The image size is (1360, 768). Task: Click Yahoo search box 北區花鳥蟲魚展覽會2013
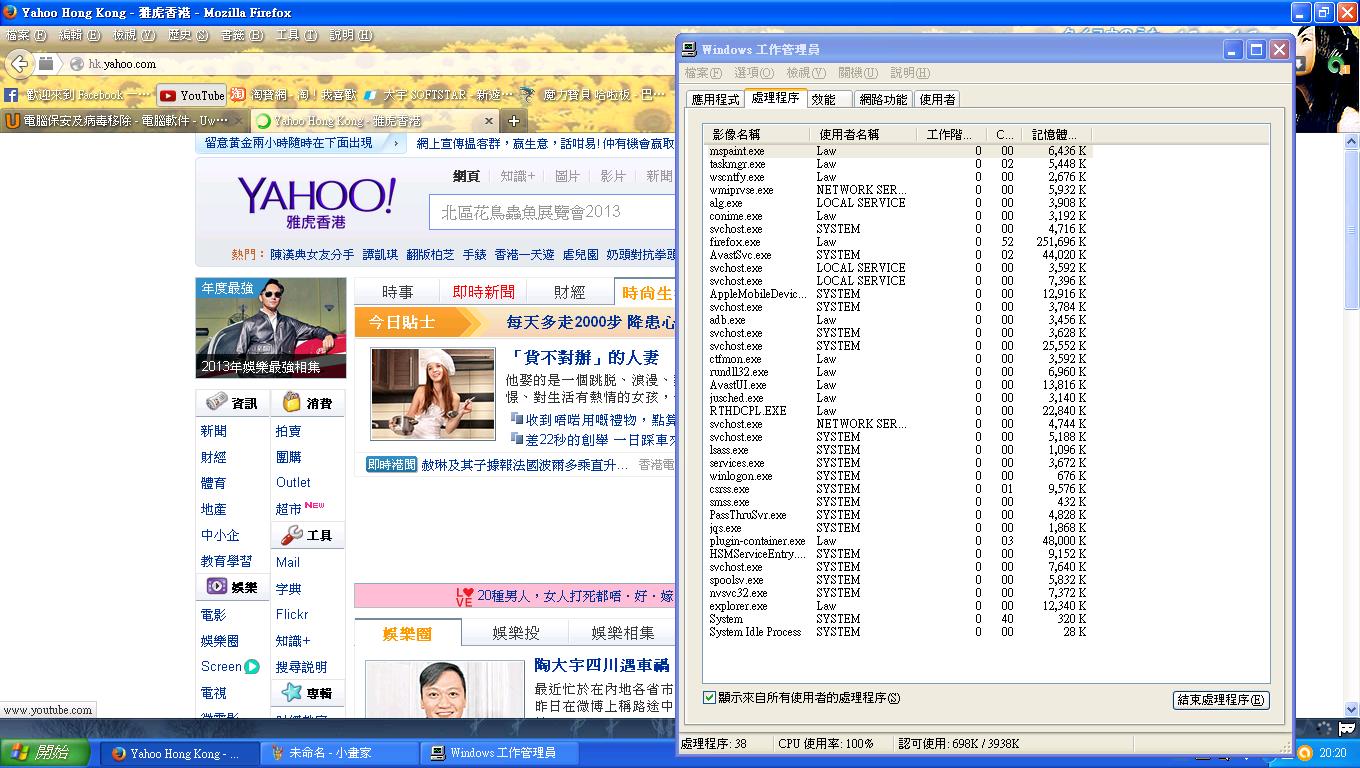[553, 212]
